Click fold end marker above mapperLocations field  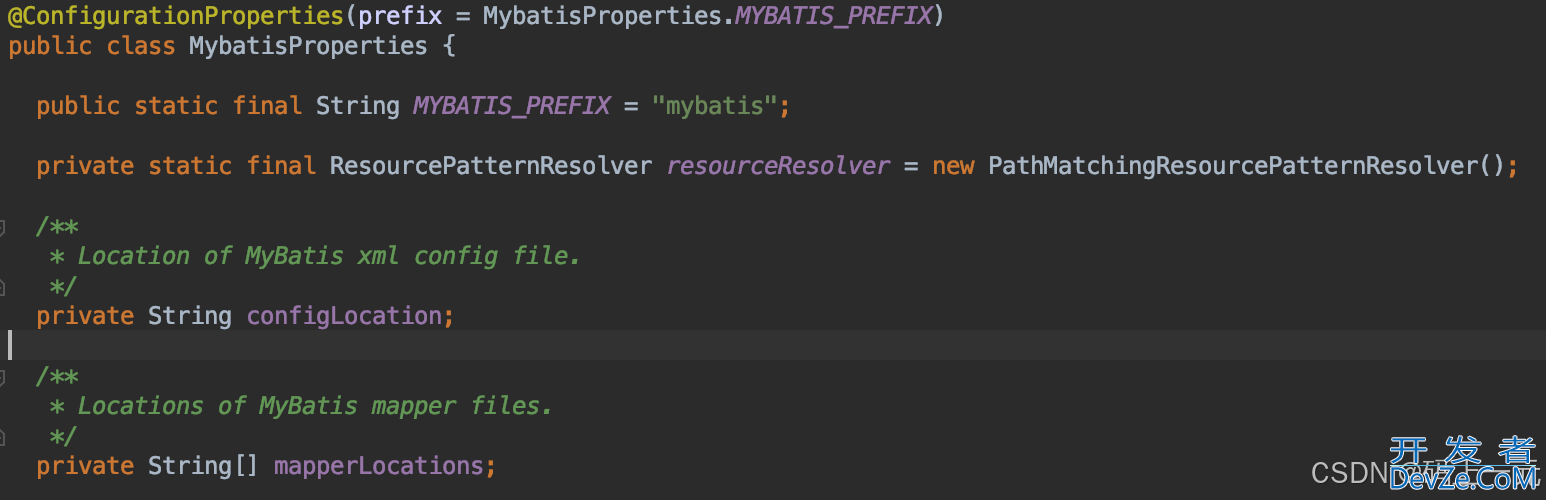coord(2,437)
